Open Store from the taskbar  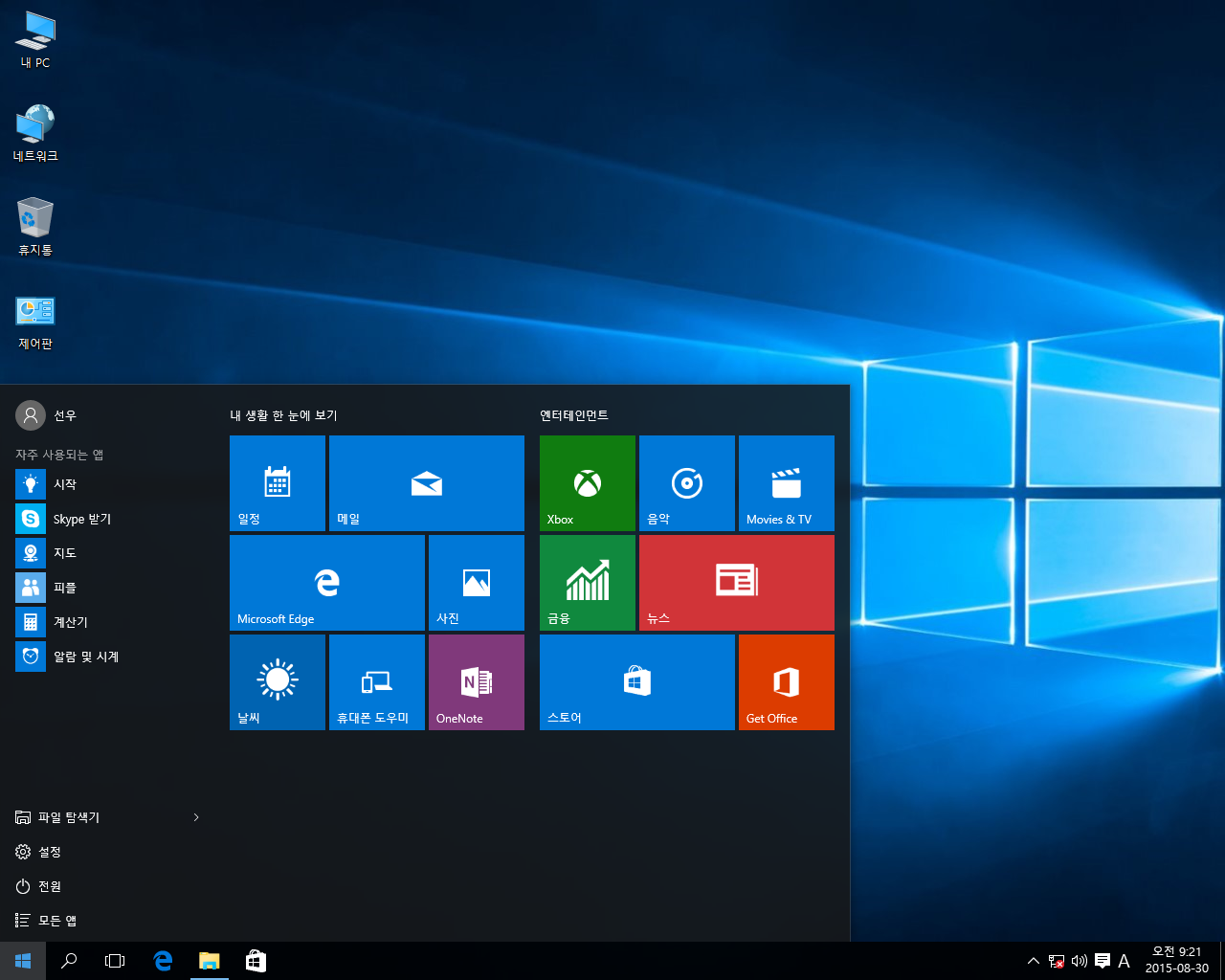256,961
